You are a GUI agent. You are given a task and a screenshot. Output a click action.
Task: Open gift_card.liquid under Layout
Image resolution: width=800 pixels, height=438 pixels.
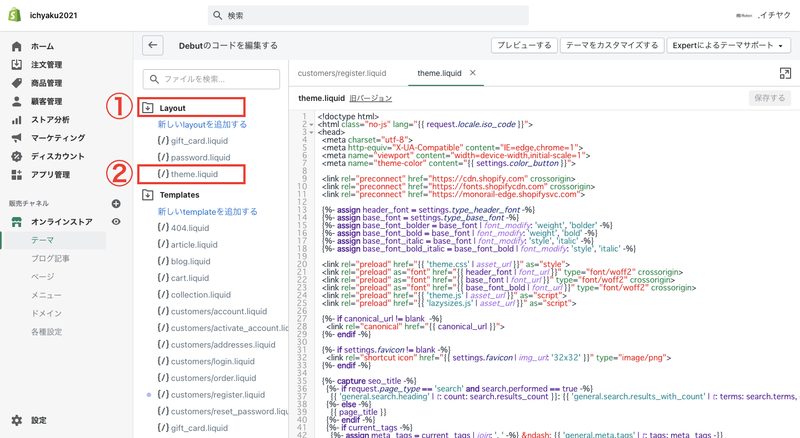point(199,141)
